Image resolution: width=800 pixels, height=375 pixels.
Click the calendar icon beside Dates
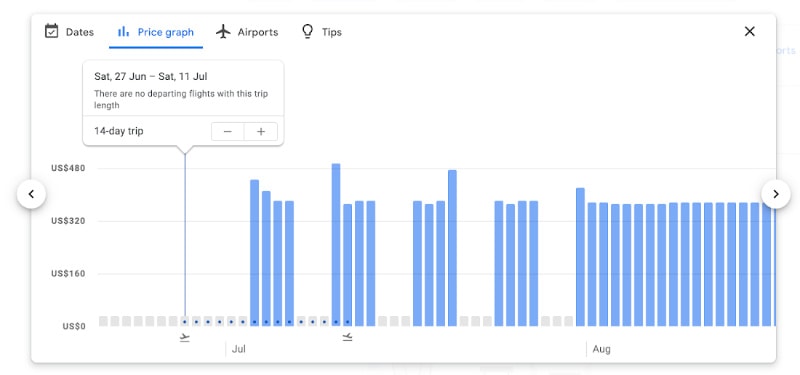point(52,32)
